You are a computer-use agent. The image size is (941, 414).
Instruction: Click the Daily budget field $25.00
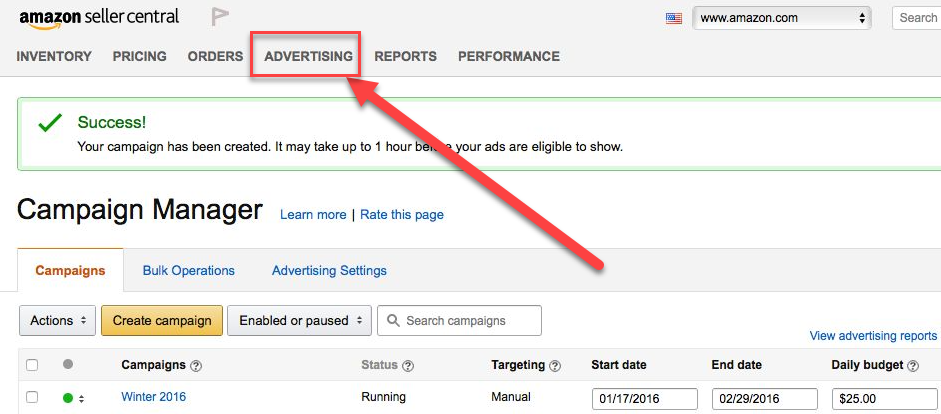point(886,399)
